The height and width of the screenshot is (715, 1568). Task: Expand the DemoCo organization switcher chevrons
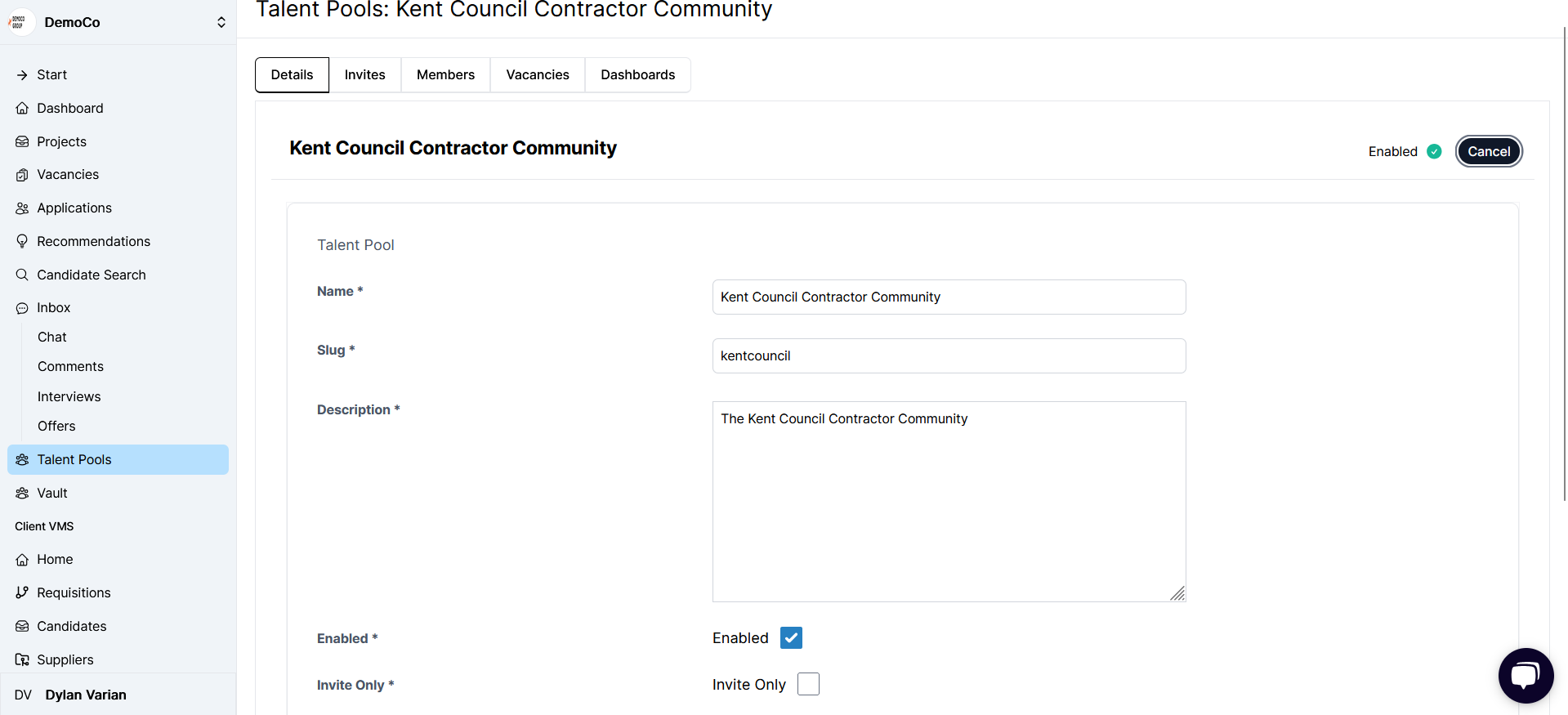coord(221,22)
